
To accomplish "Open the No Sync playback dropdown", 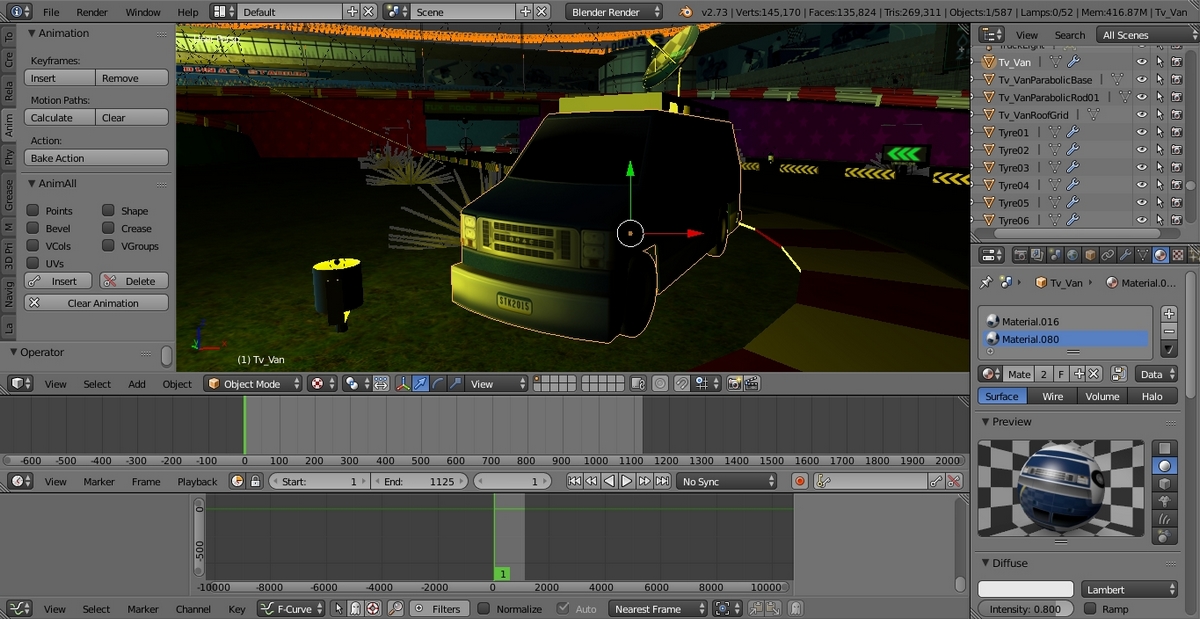I will pyautogui.click(x=727, y=481).
